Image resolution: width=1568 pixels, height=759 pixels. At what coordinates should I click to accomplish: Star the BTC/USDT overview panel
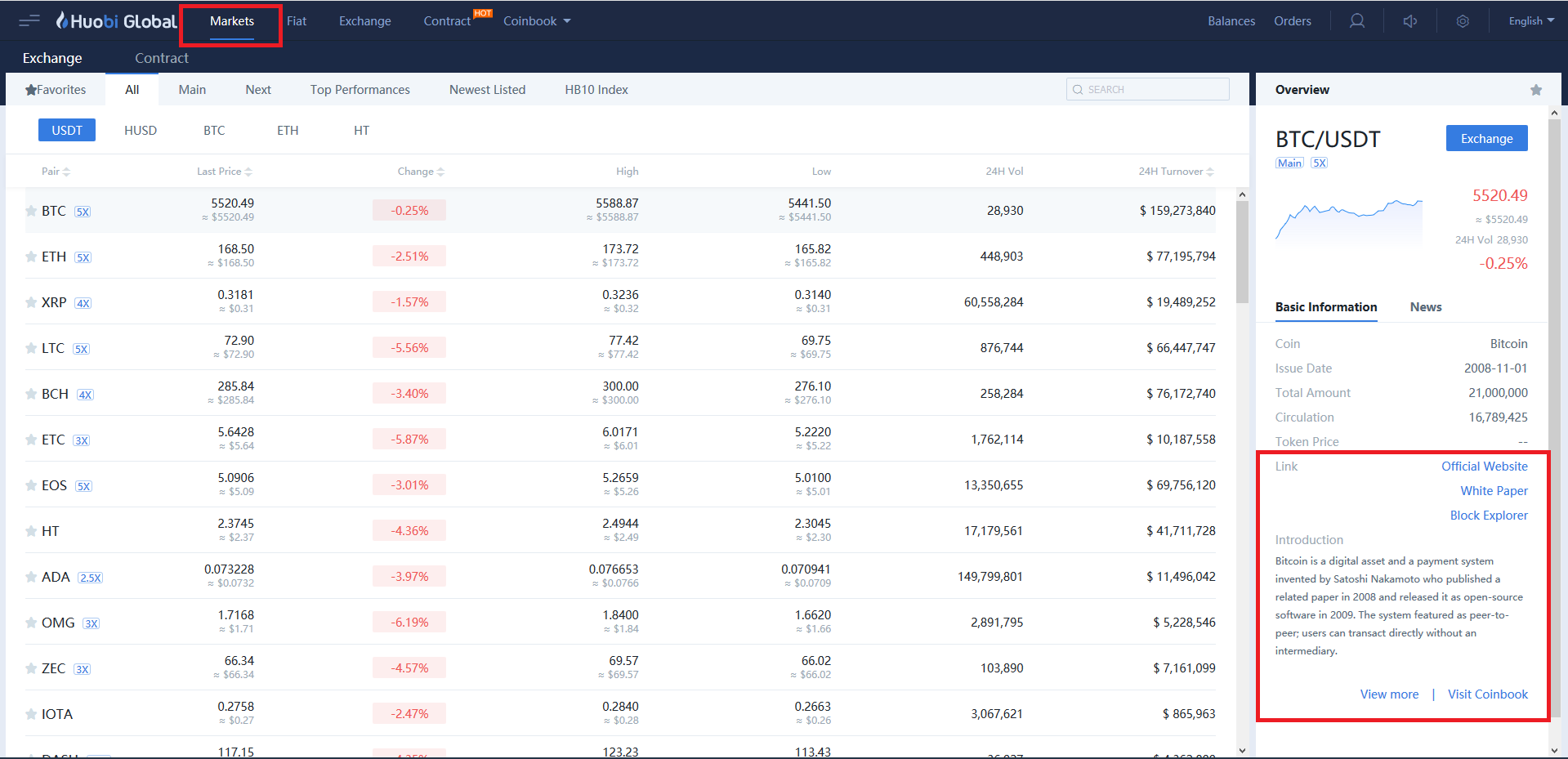coord(1536,90)
